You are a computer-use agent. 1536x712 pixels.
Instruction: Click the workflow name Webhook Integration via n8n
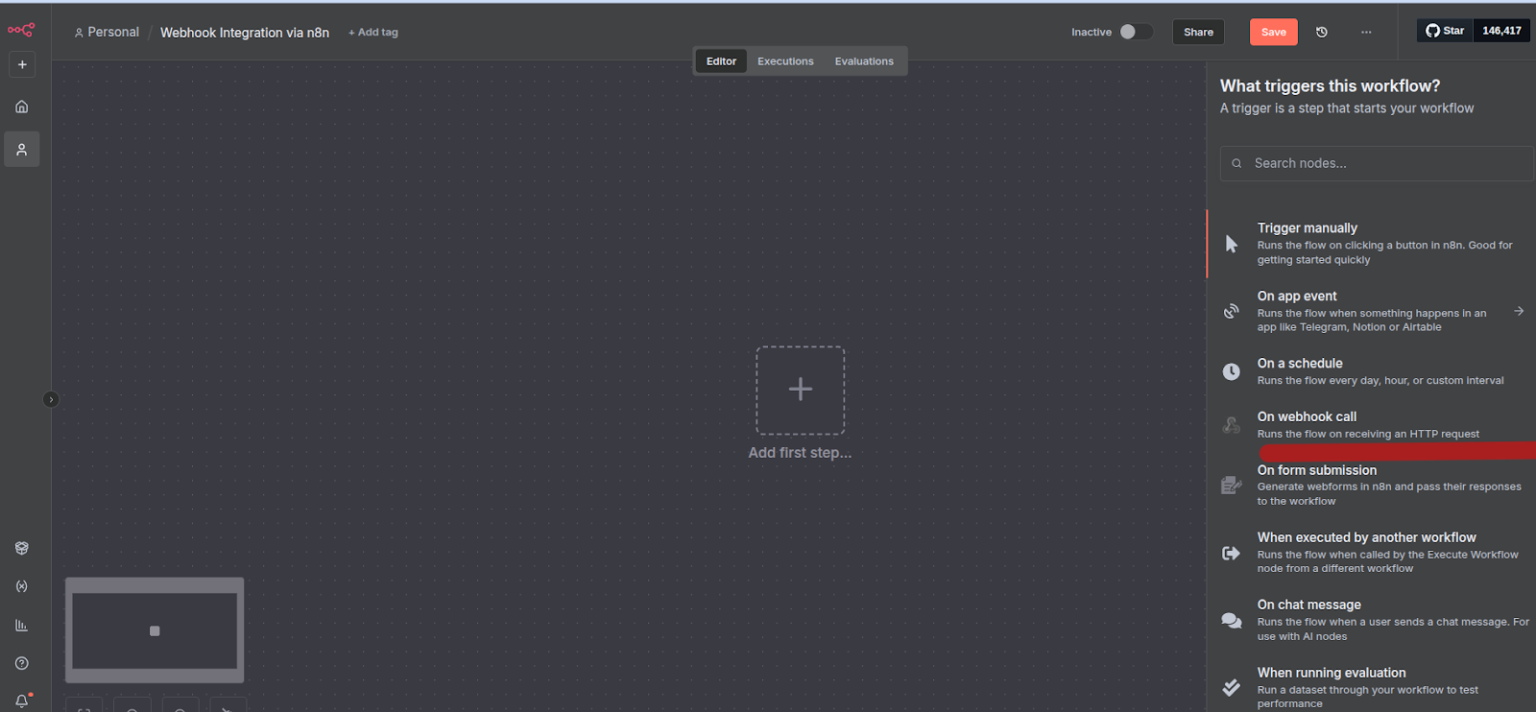pos(245,32)
